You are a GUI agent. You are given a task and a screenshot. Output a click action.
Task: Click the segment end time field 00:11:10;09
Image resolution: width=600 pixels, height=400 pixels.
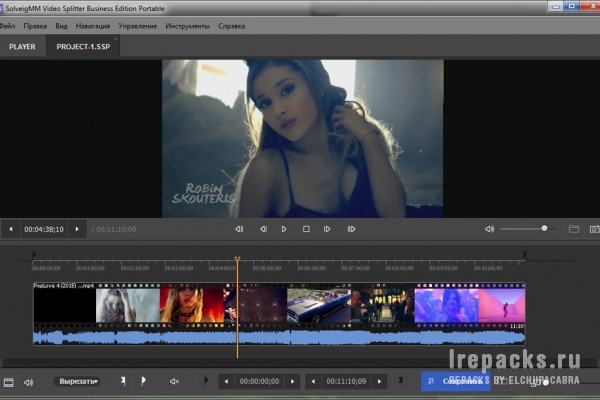tap(346, 382)
